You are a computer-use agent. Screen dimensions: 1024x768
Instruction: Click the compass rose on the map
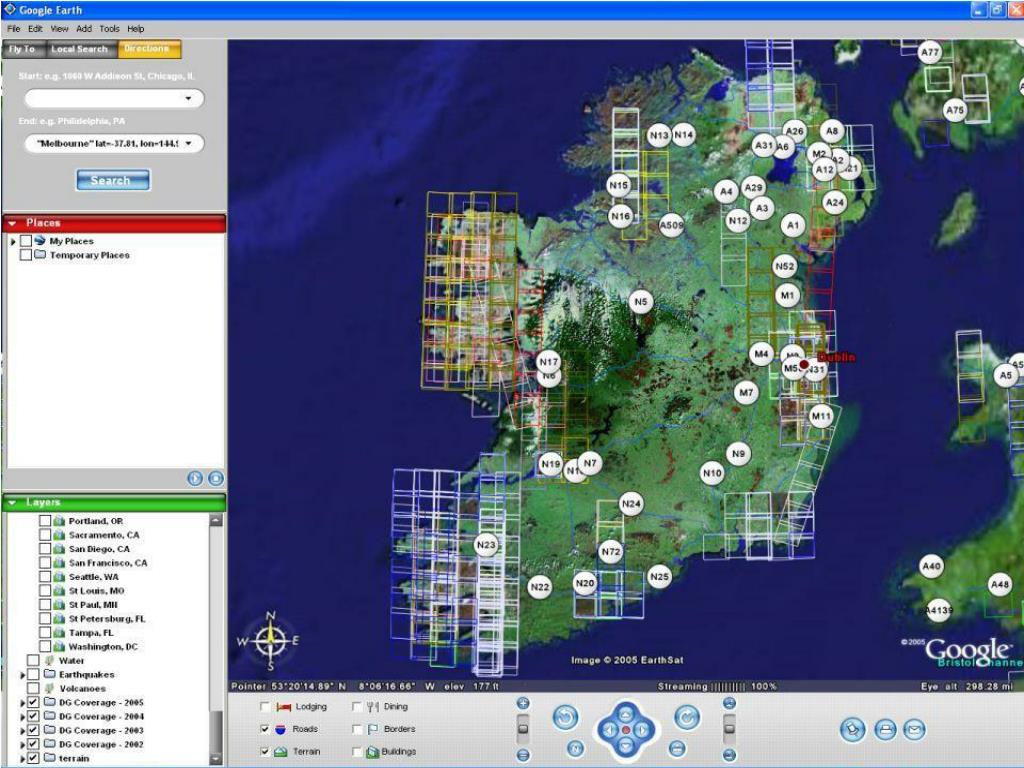(269, 641)
